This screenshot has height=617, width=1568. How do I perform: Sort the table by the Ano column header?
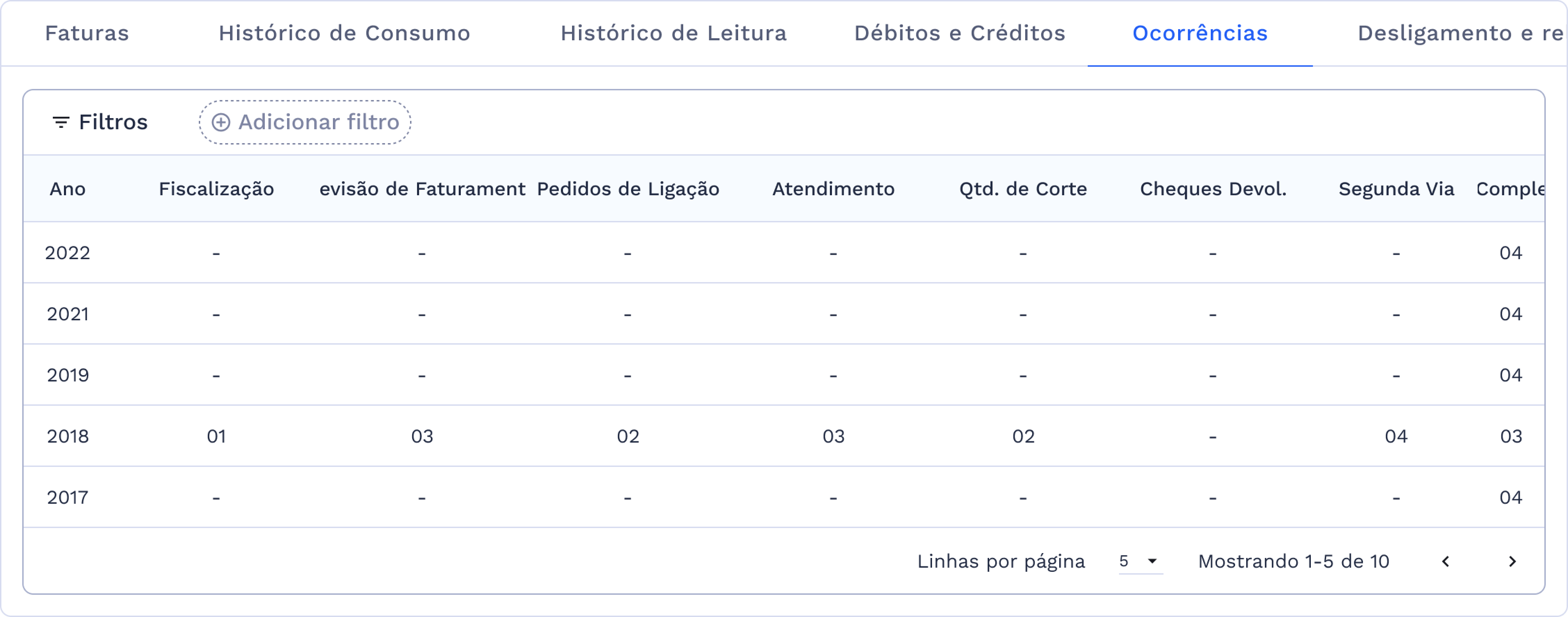point(67,189)
